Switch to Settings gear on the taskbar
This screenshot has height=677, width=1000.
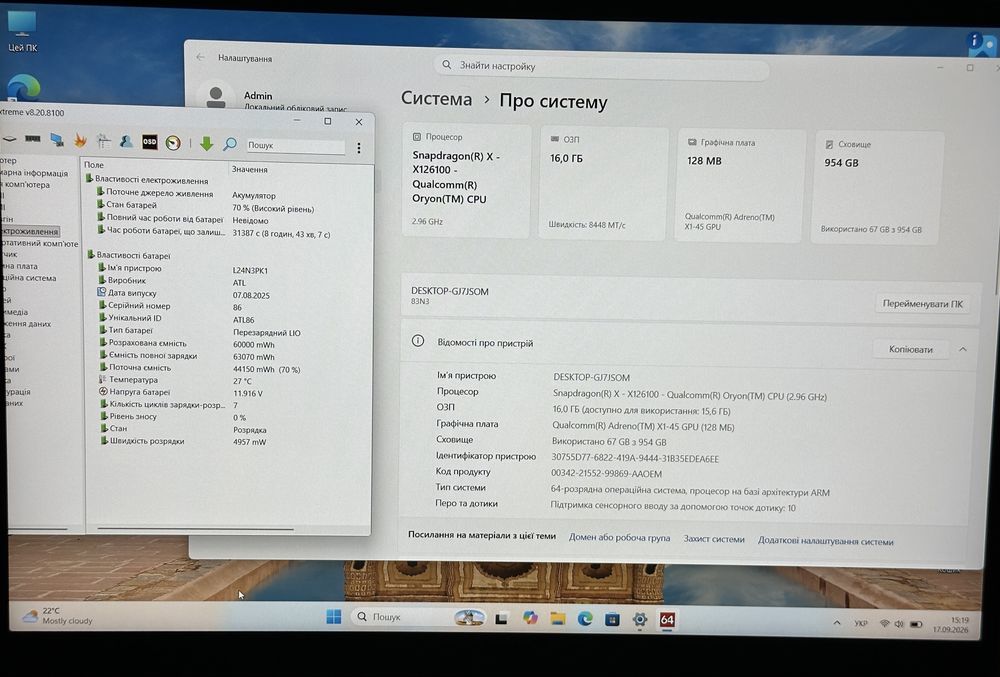[640, 619]
